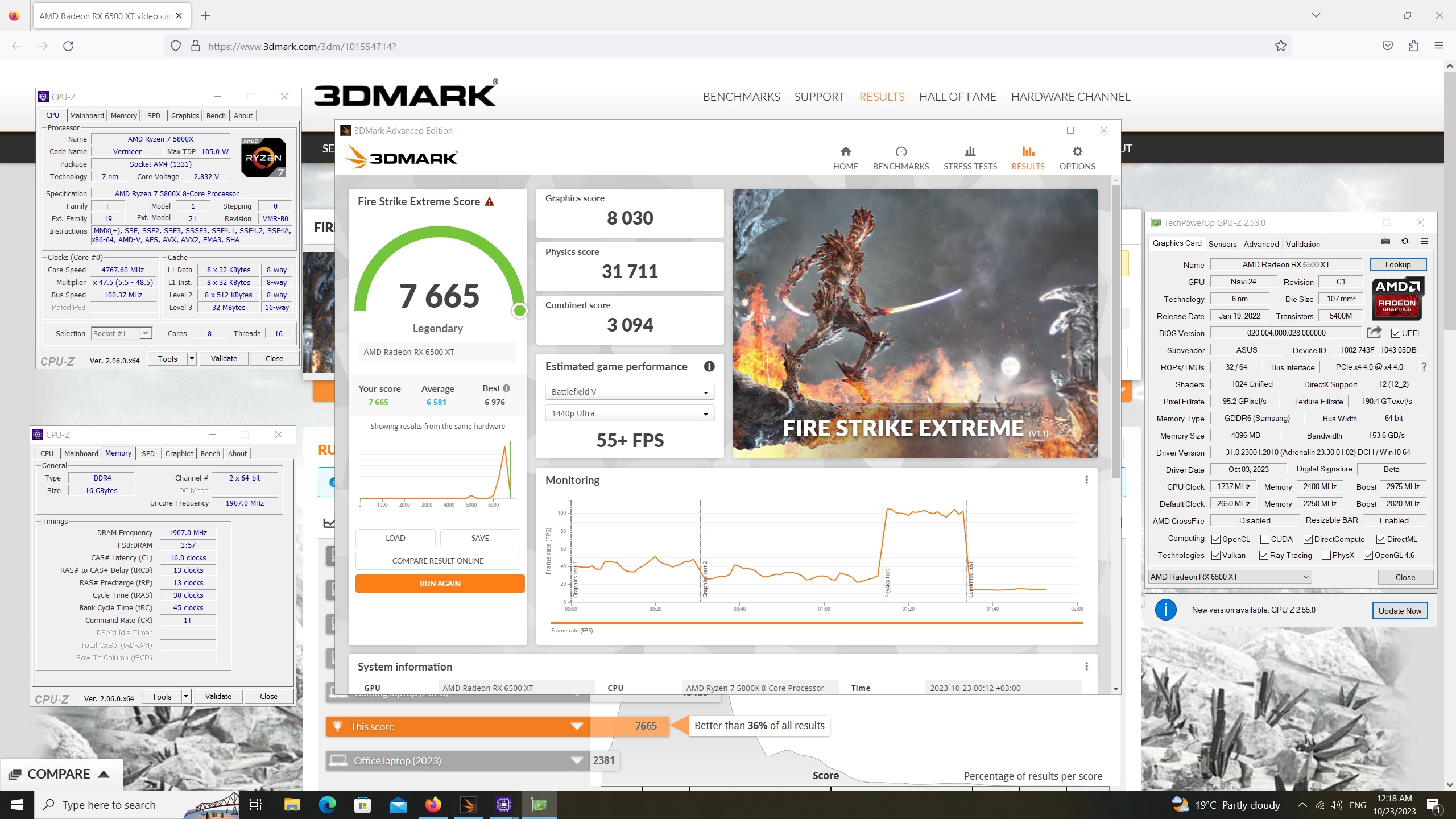Click Lookup button in GPU-Z

coord(1397,264)
